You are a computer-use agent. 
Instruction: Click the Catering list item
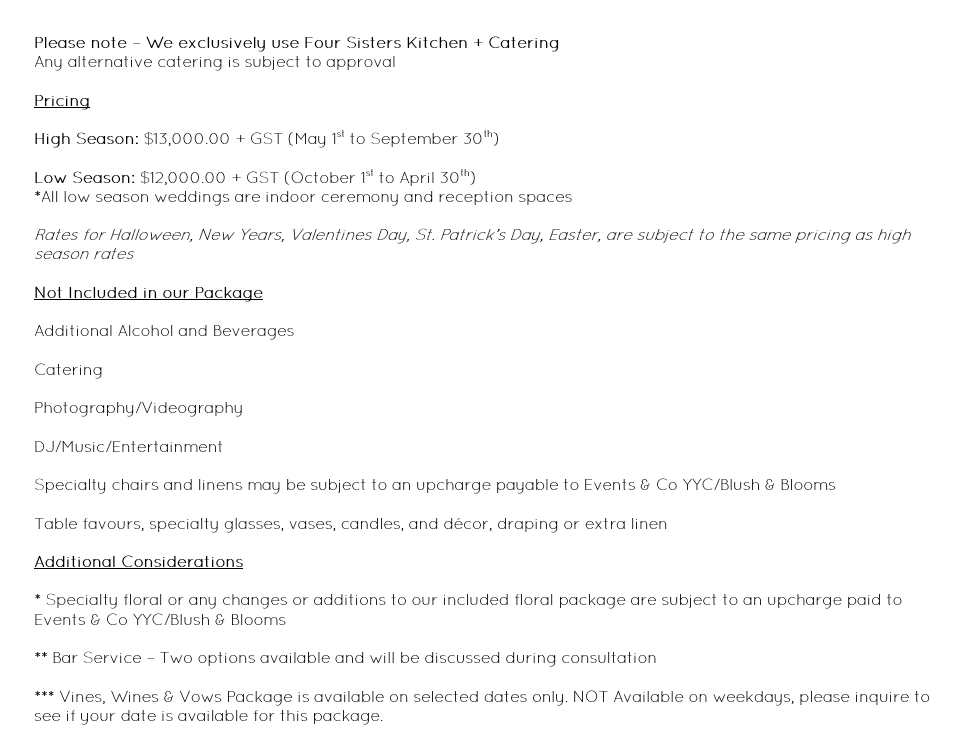coord(68,370)
